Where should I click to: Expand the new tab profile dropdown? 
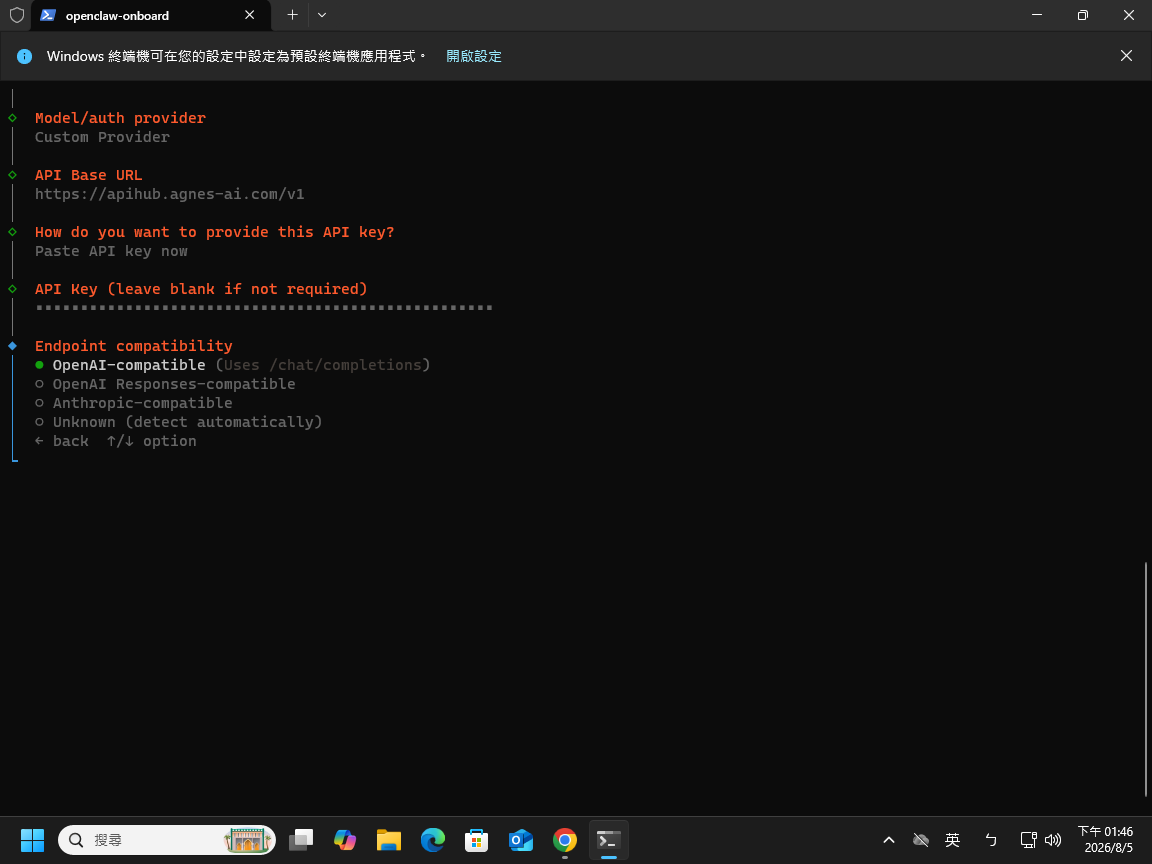(322, 15)
